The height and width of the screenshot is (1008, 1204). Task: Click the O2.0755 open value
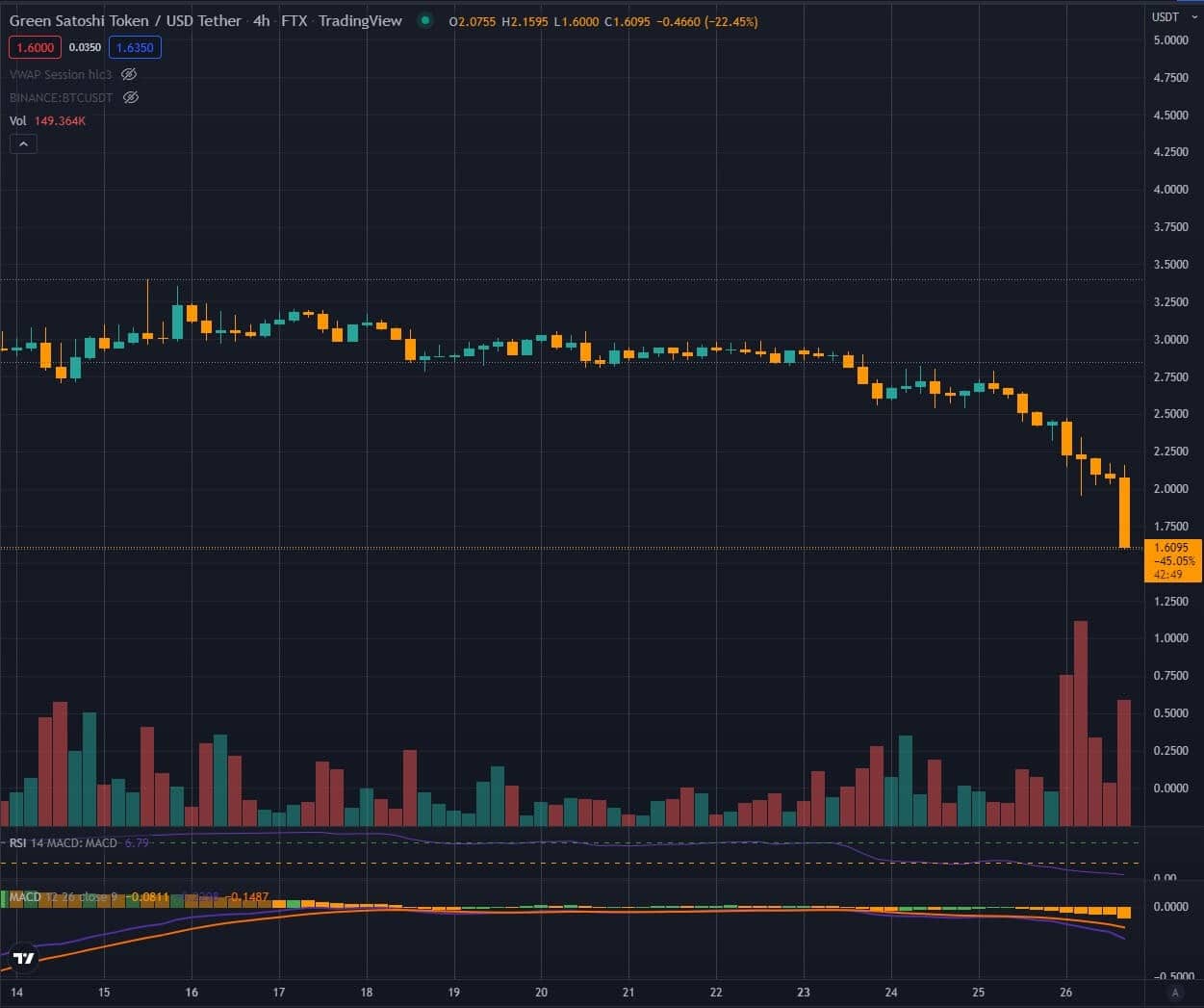point(473,21)
